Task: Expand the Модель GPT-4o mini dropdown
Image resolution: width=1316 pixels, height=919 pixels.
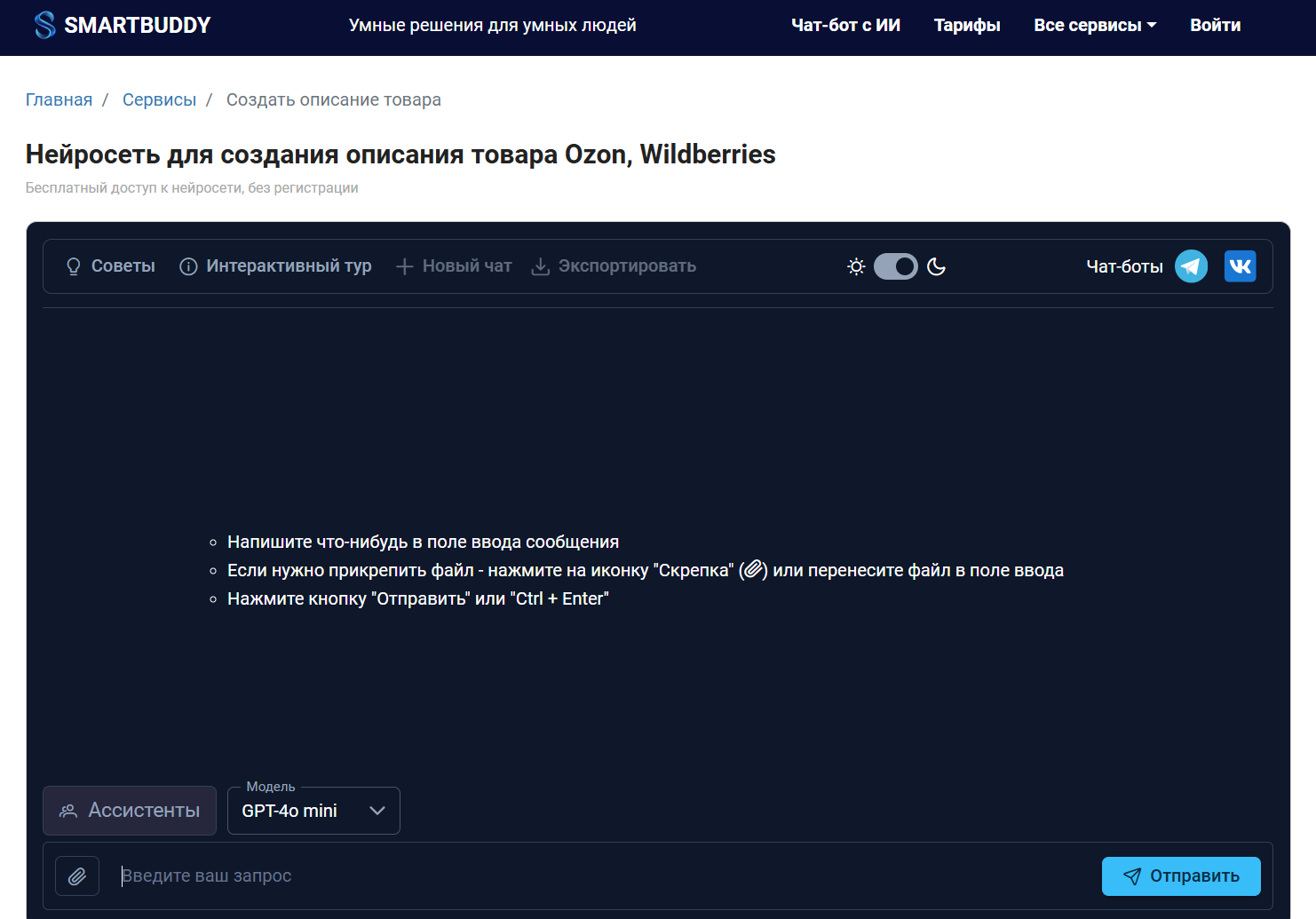Action: (x=313, y=811)
